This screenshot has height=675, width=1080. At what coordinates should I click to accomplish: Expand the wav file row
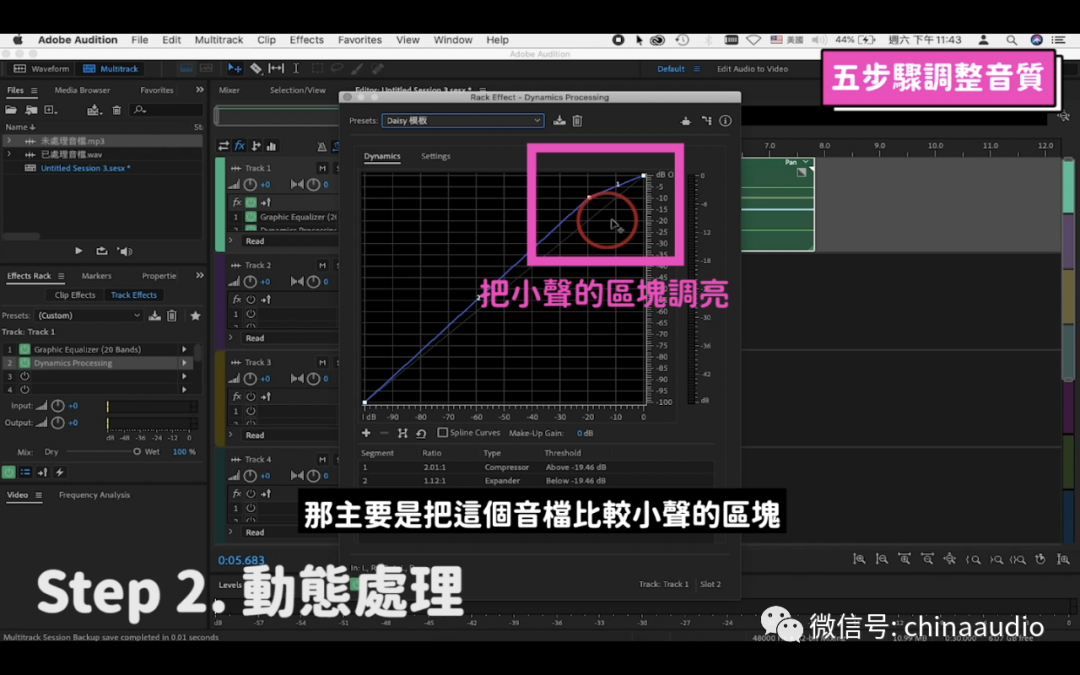click(x=9, y=154)
